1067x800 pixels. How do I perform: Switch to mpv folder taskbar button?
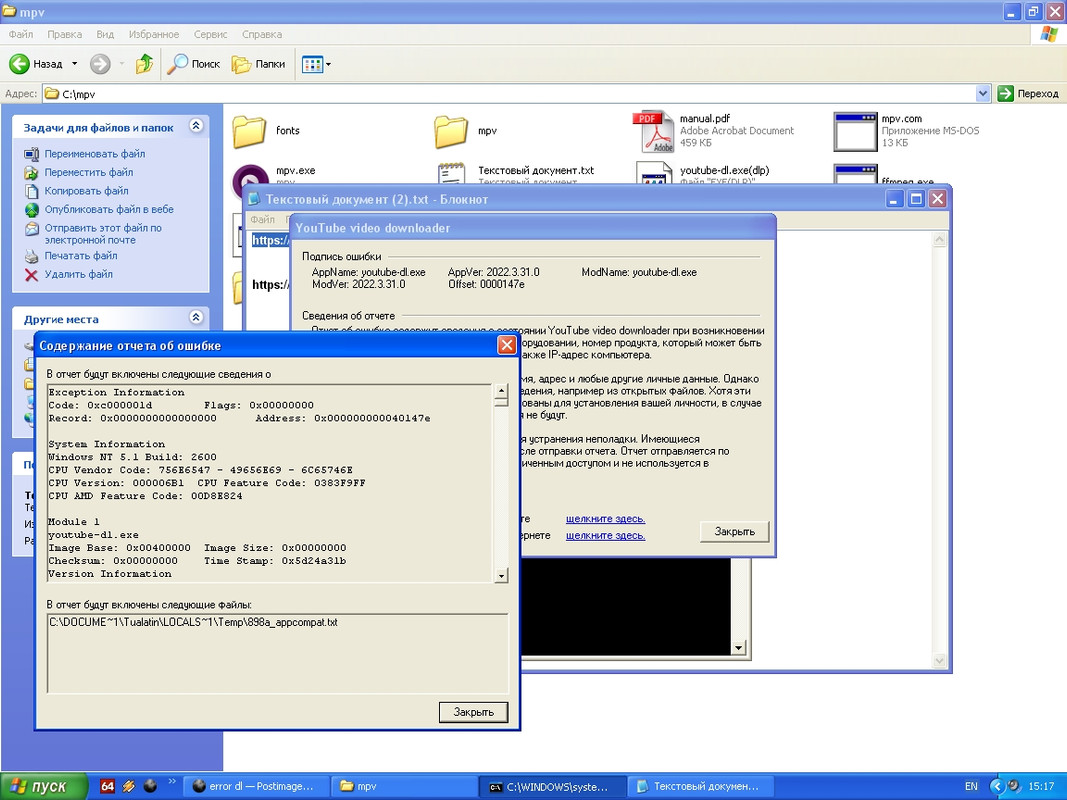pos(404,786)
